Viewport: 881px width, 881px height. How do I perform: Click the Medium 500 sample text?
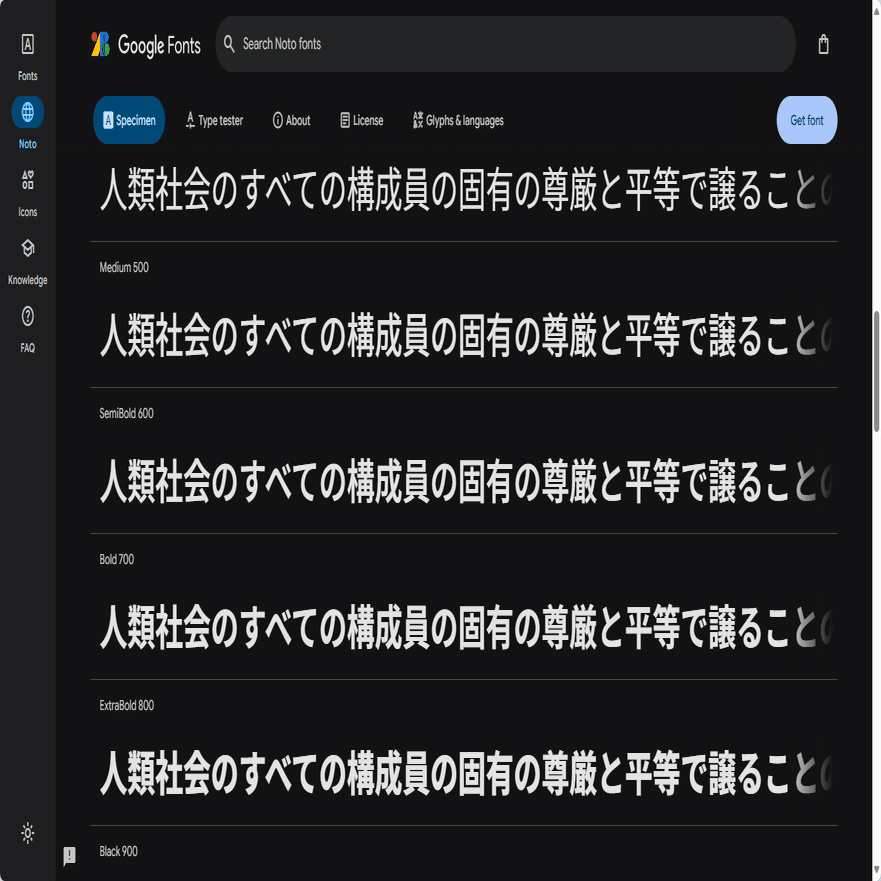(x=465, y=335)
